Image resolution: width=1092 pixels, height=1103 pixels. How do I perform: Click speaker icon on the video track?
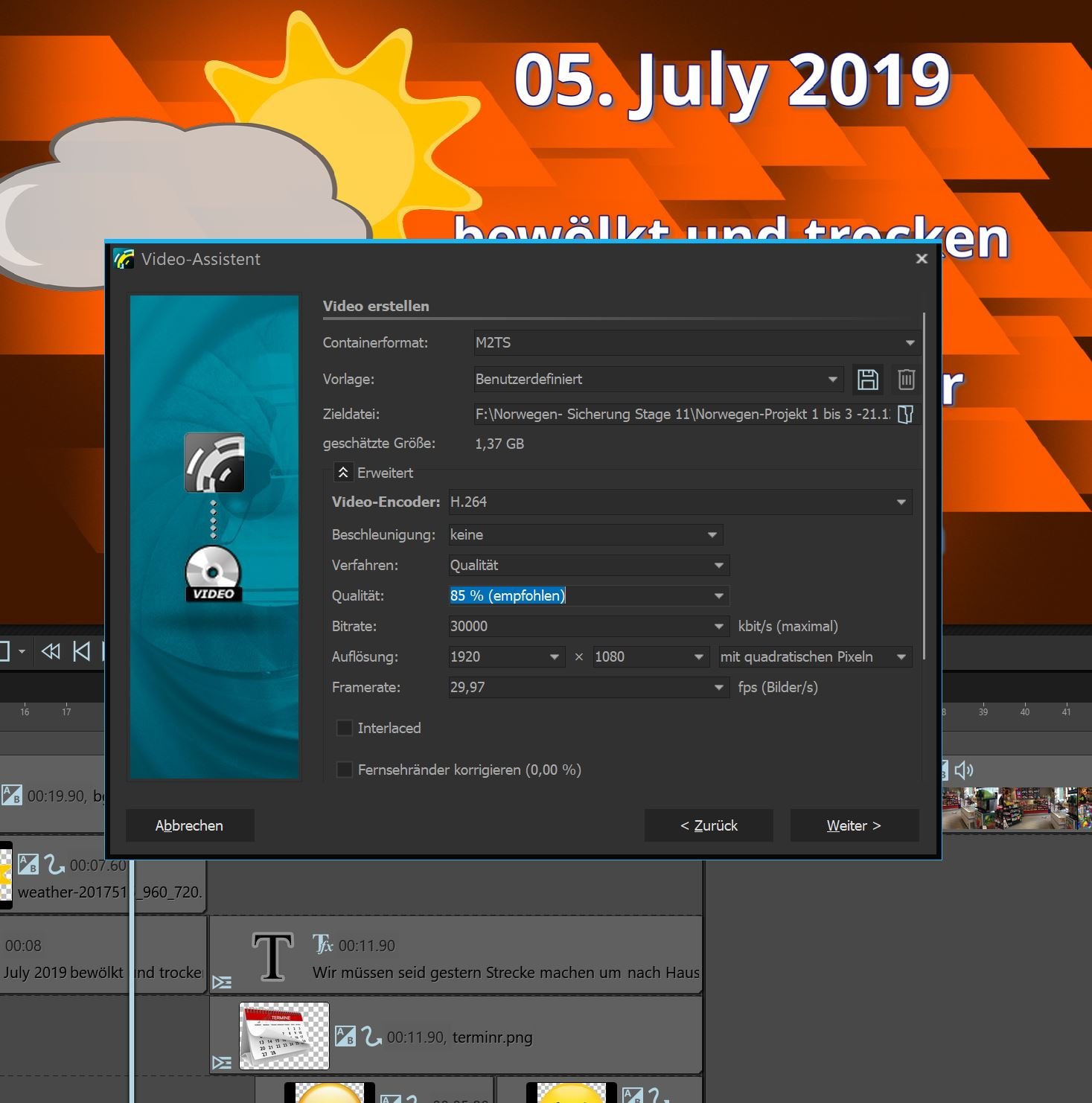point(964,770)
